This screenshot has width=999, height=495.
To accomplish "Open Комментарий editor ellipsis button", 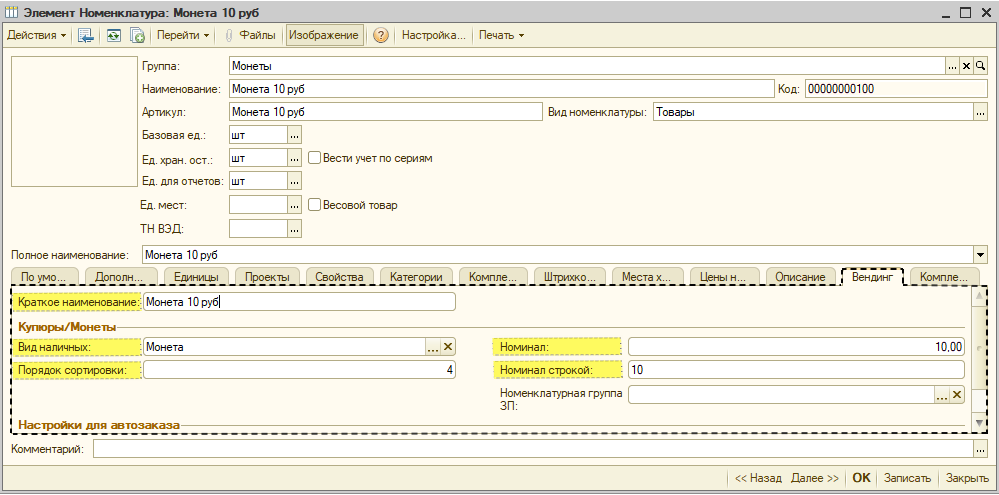I will [981, 449].
